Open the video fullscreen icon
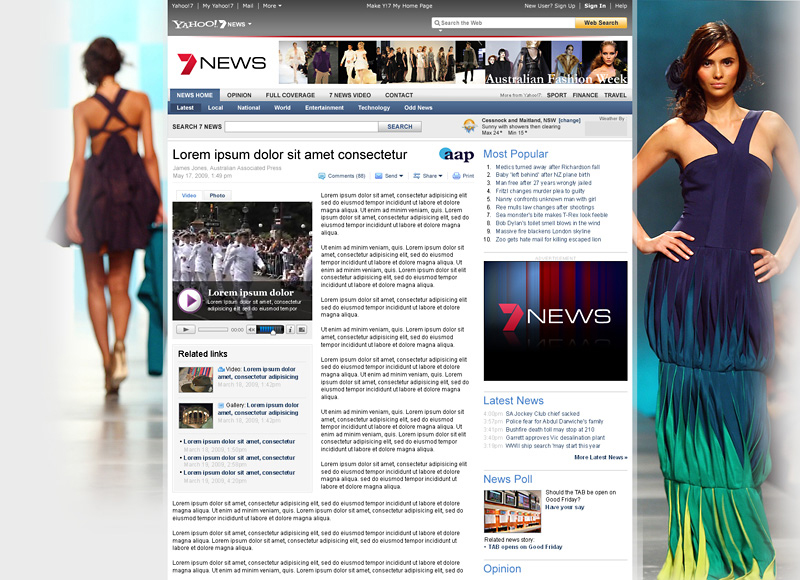 pyautogui.click(x=301, y=330)
